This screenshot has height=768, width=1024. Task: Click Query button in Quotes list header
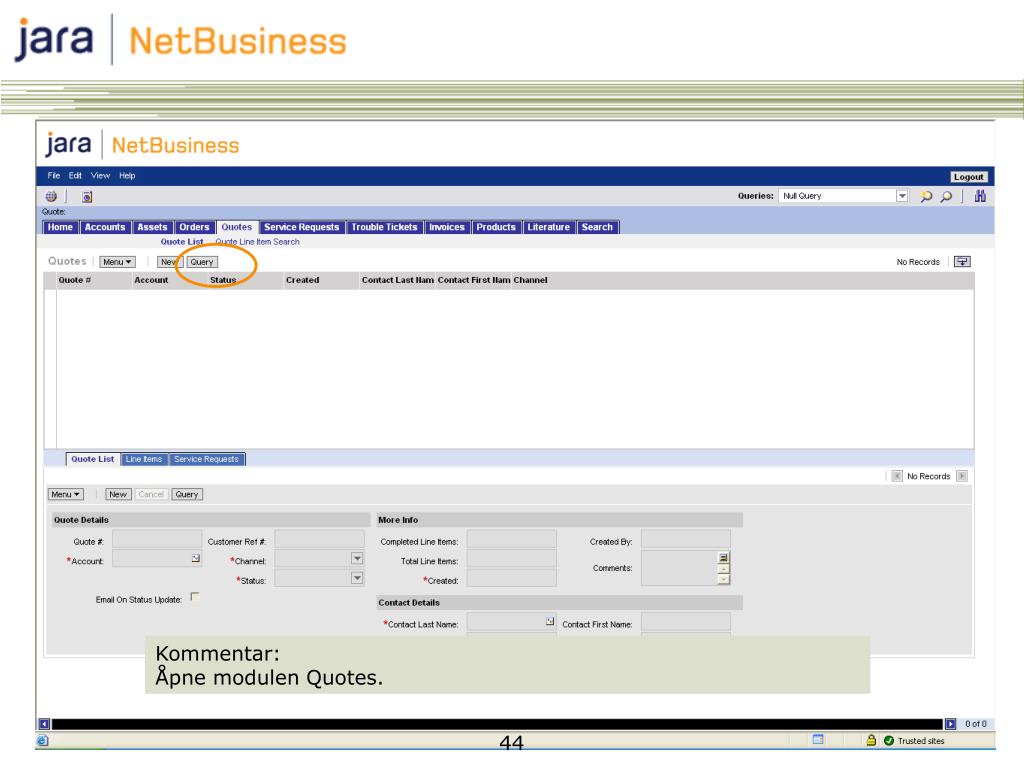pos(202,262)
